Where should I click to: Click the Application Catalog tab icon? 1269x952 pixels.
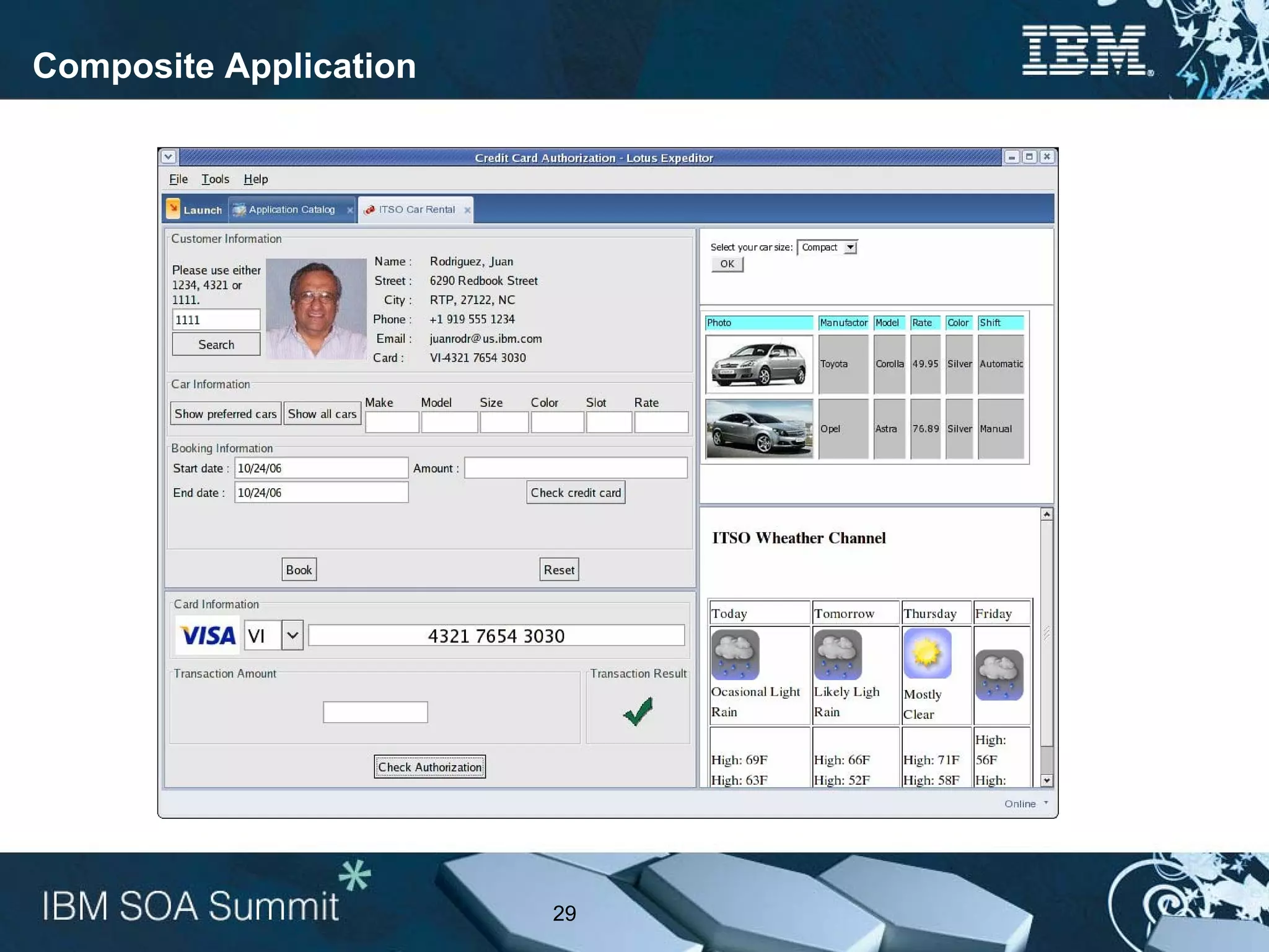tap(239, 210)
